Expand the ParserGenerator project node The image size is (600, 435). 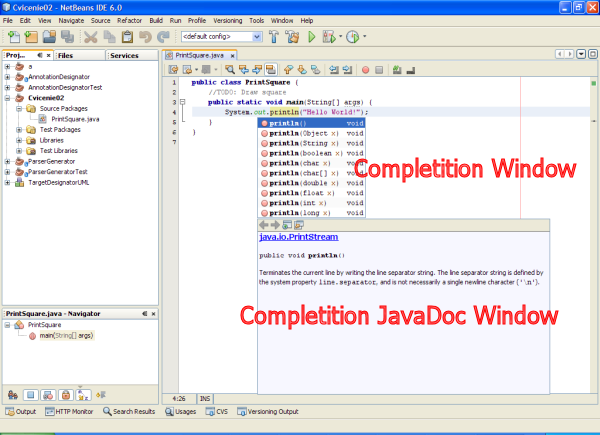pyautogui.click(x=7, y=161)
